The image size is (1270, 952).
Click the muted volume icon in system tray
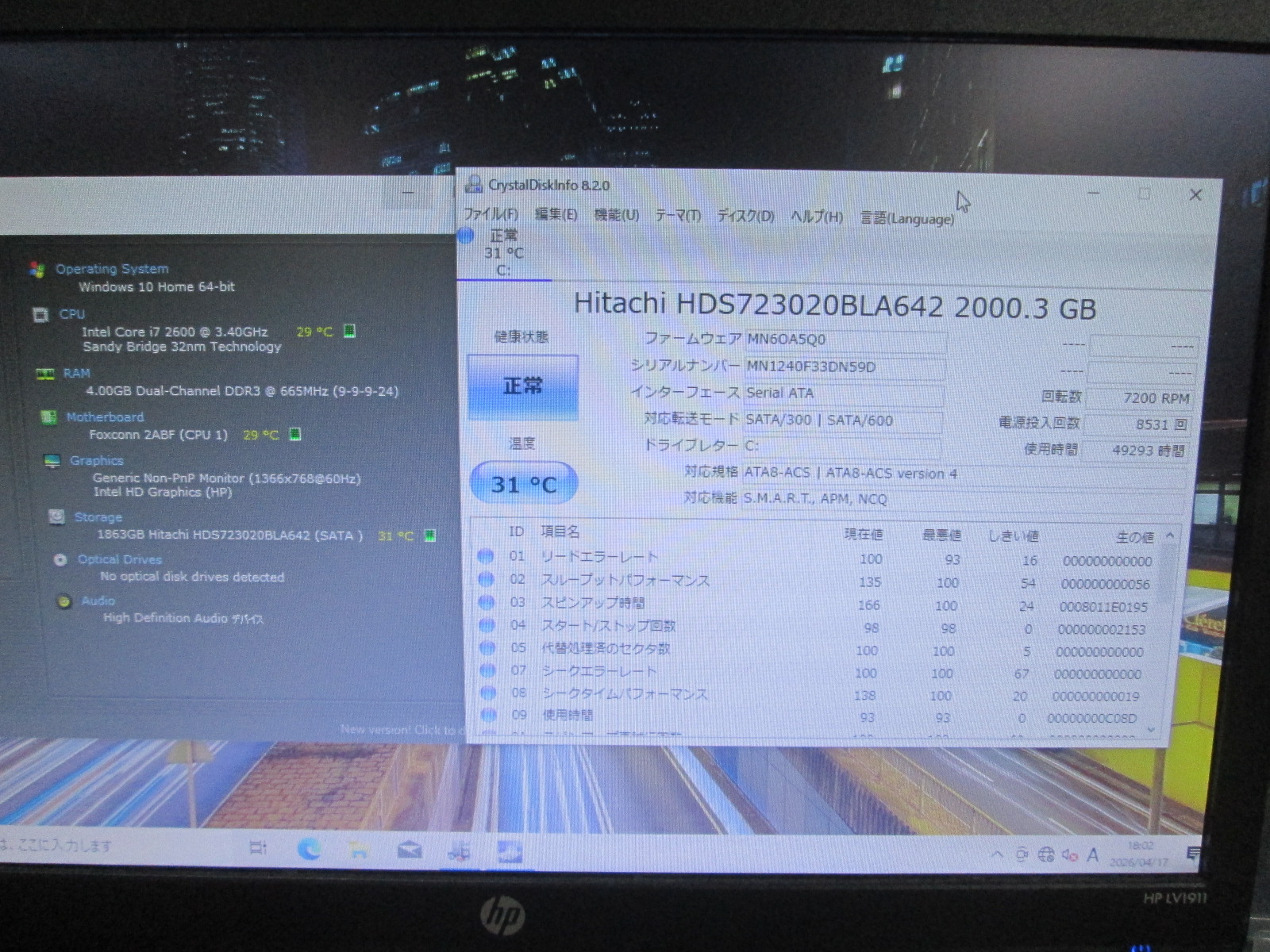(1069, 854)
